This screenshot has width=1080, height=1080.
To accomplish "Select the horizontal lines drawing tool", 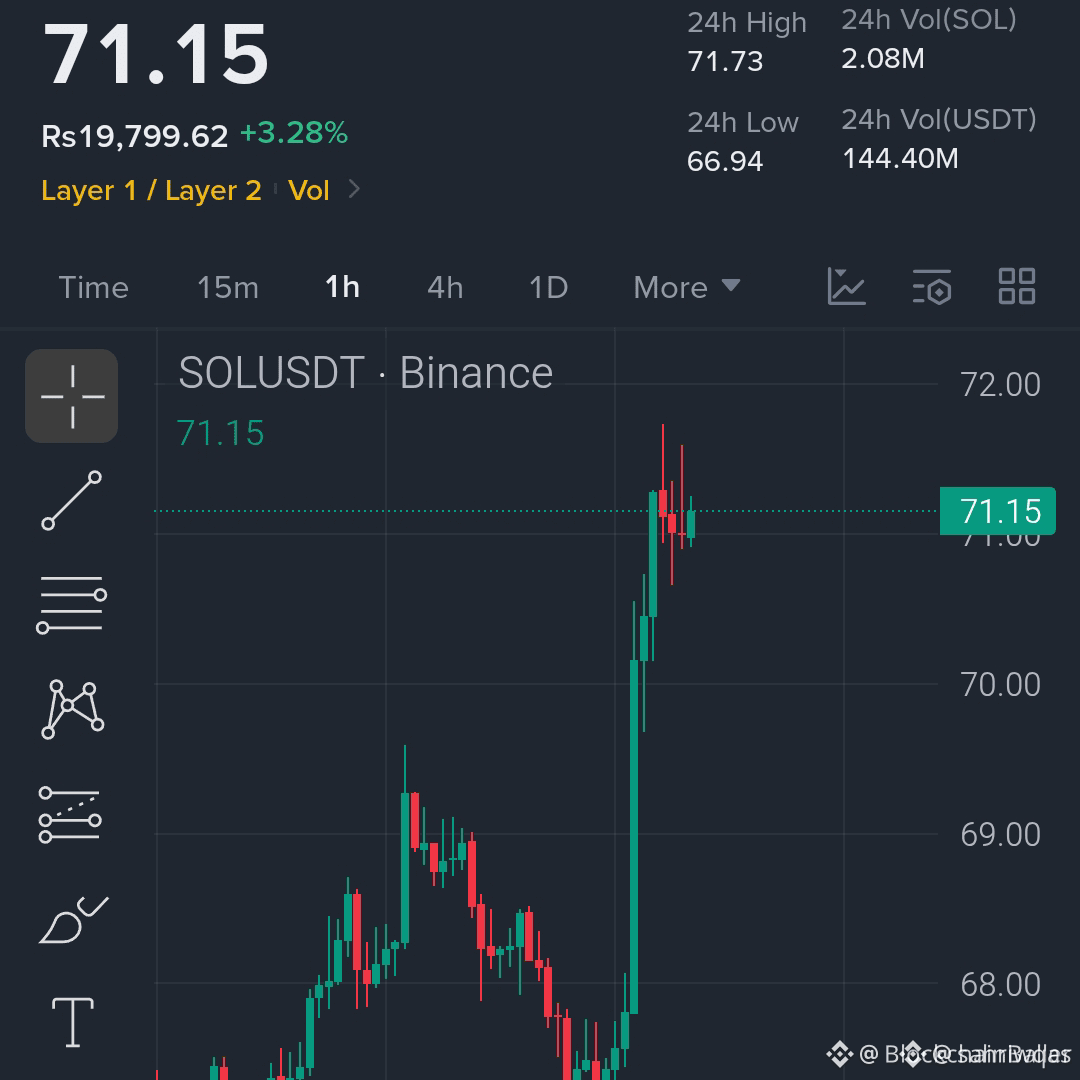I will coord(72,604).
